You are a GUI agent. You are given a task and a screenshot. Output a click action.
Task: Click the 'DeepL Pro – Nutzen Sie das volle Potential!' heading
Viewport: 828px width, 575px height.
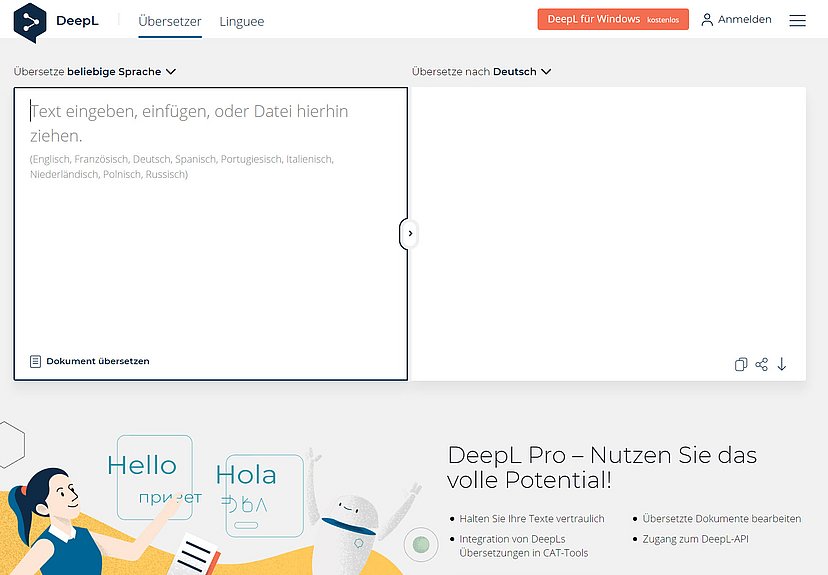[601, 467]
